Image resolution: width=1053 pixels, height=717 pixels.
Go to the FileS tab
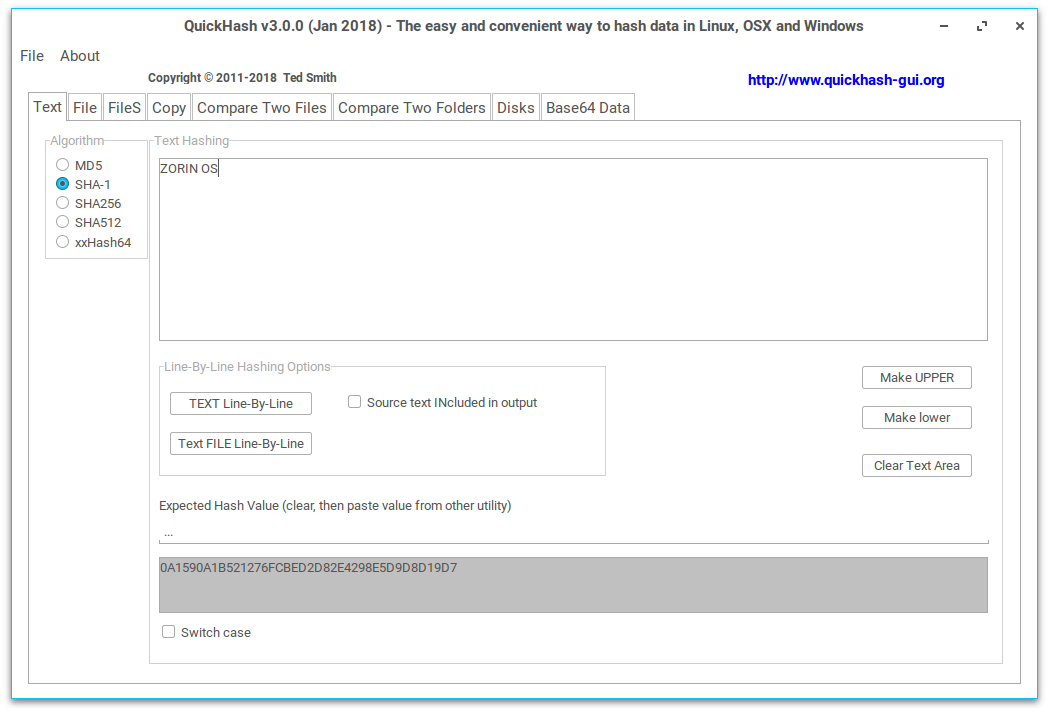pos(124,108)
